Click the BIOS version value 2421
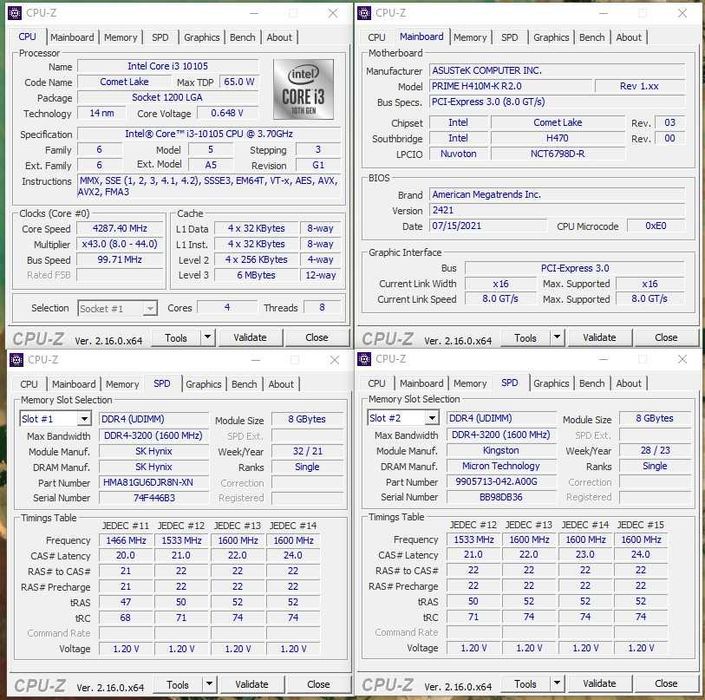Screen dimensions: 705x700 557,210
